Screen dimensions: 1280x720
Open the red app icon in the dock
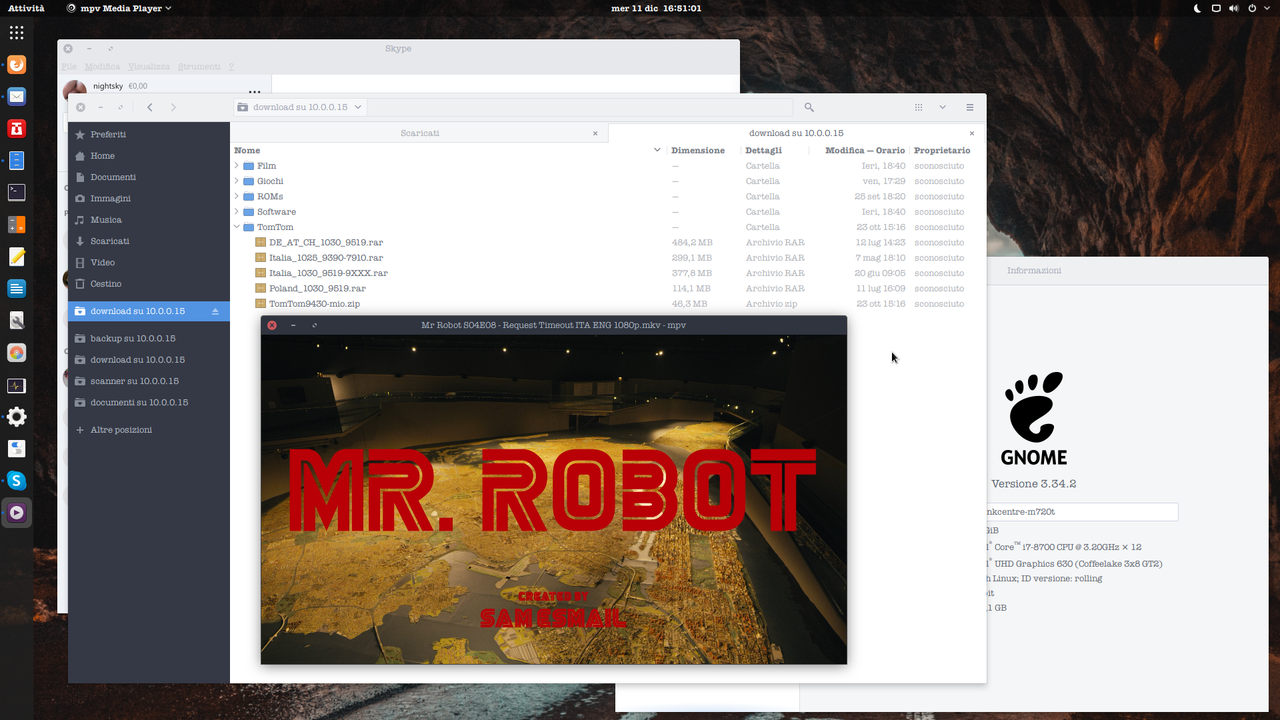[x=16, y=129]
